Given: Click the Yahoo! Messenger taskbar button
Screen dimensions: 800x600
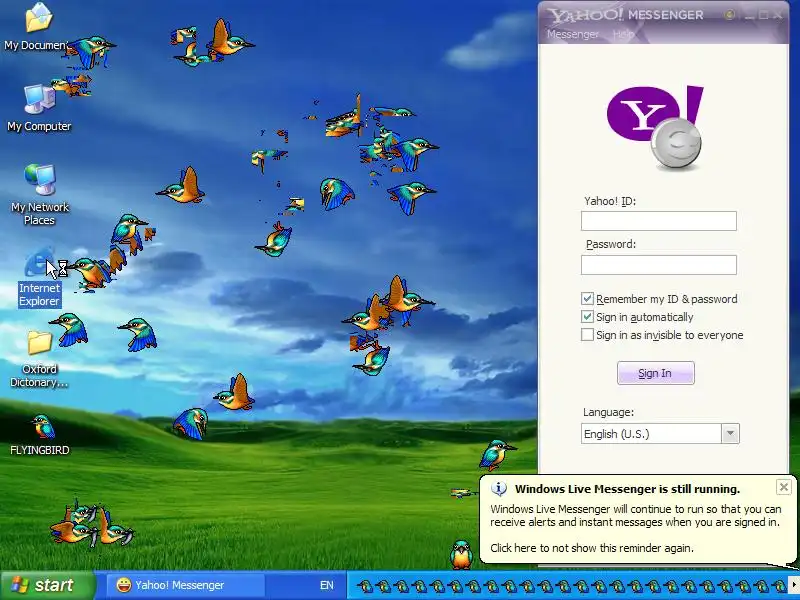Looking at the screenshot, I should 185,585.
